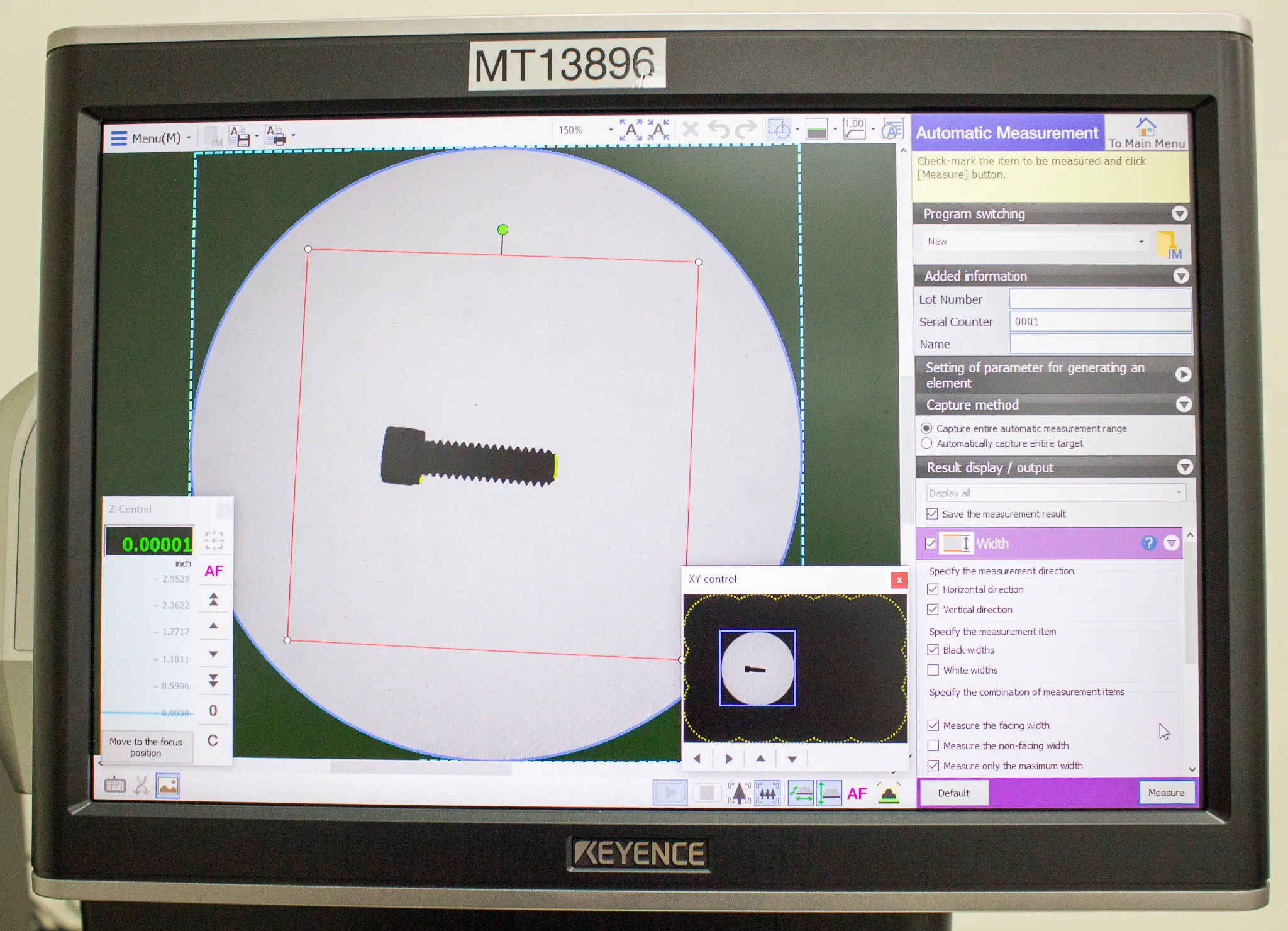Collapse the Added information section
The height and width of the screenshot is (931, 1288).
pos(1180,276)
